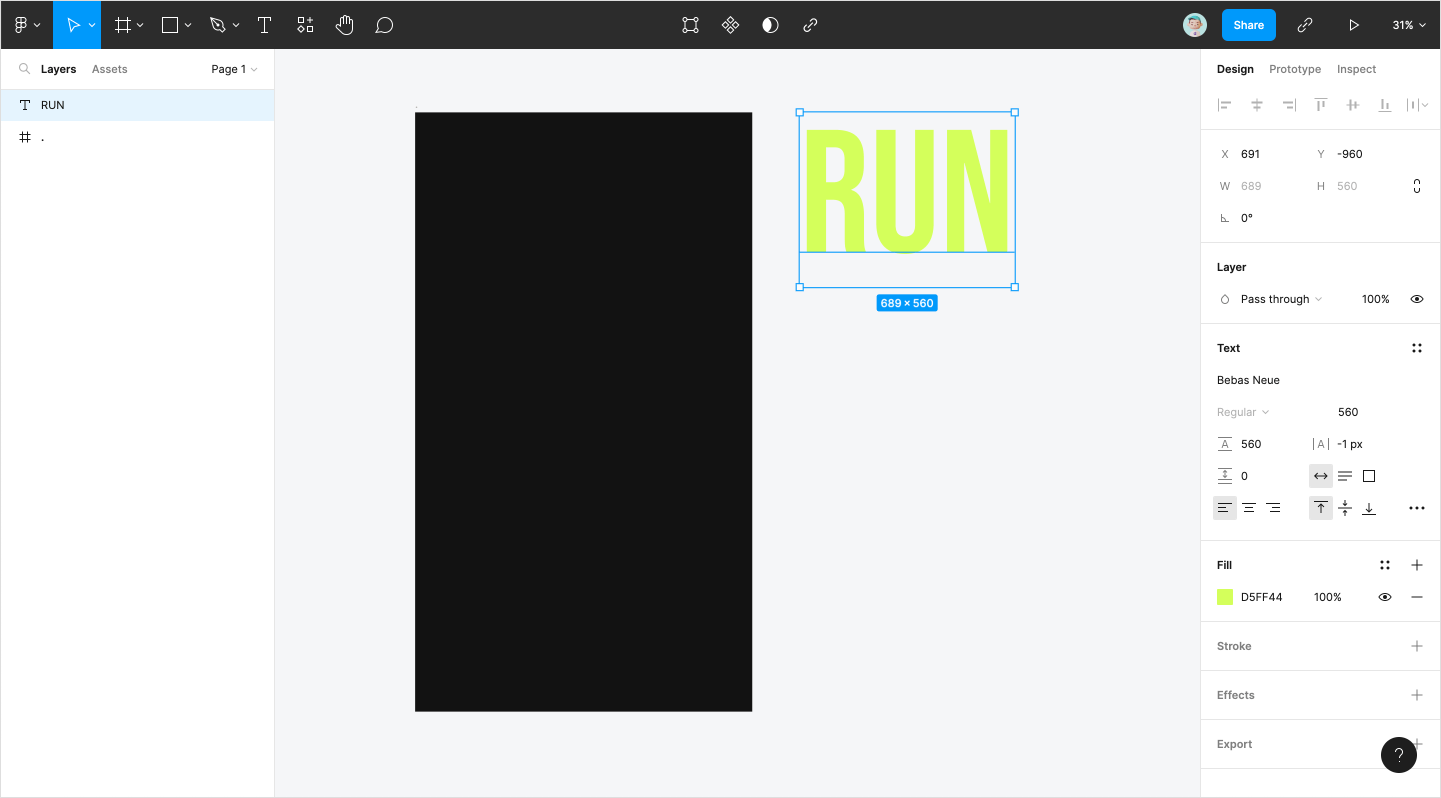Select the Hand tool
The width and height of the screenshot is (1441, 798).
(x=345, y=25)
